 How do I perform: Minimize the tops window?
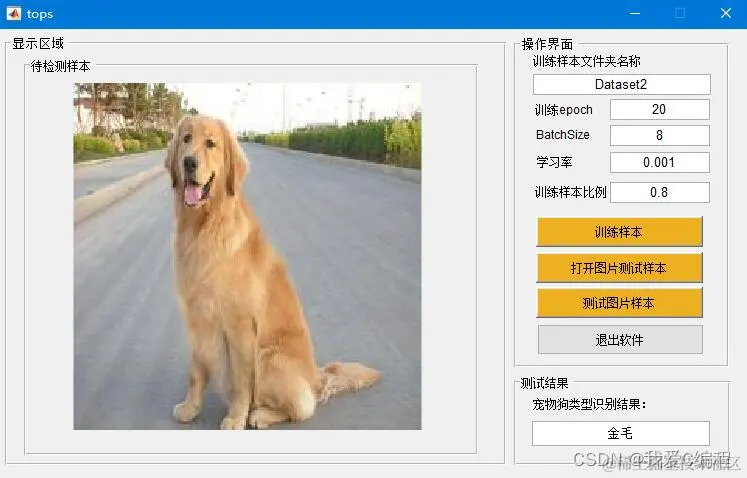(635, 13)
